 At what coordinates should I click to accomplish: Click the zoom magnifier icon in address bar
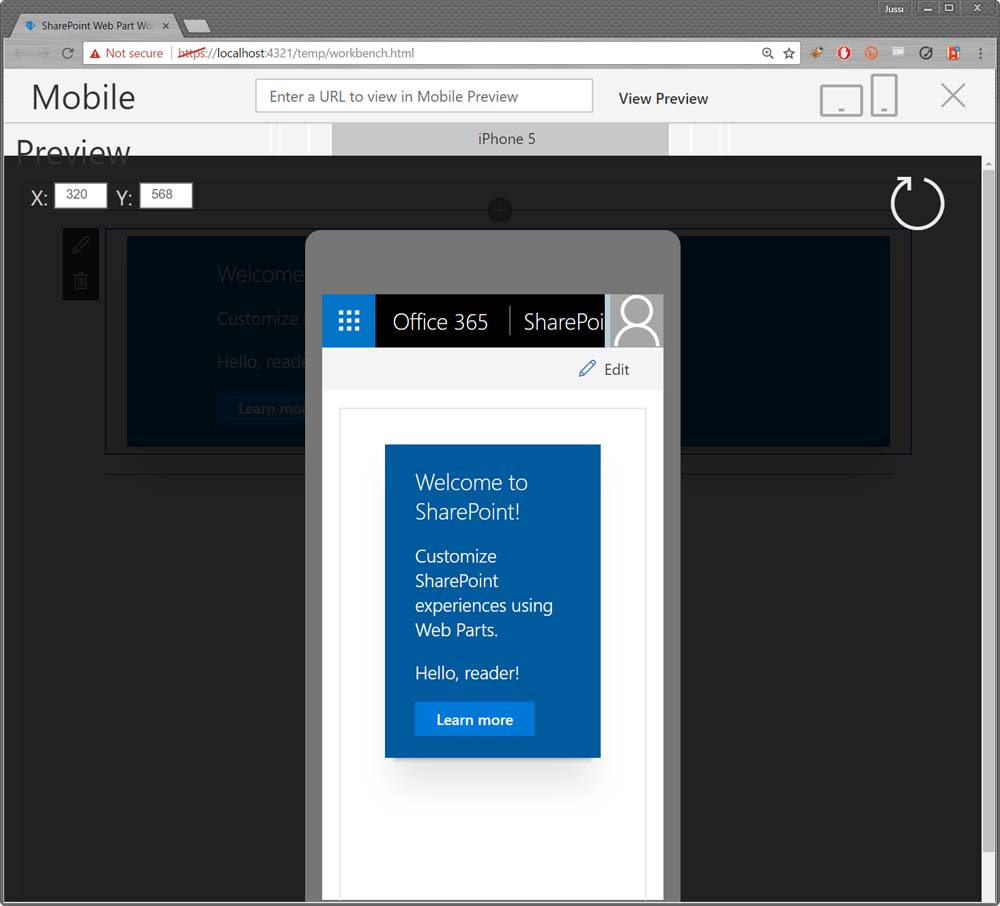(x=768, y=54)
